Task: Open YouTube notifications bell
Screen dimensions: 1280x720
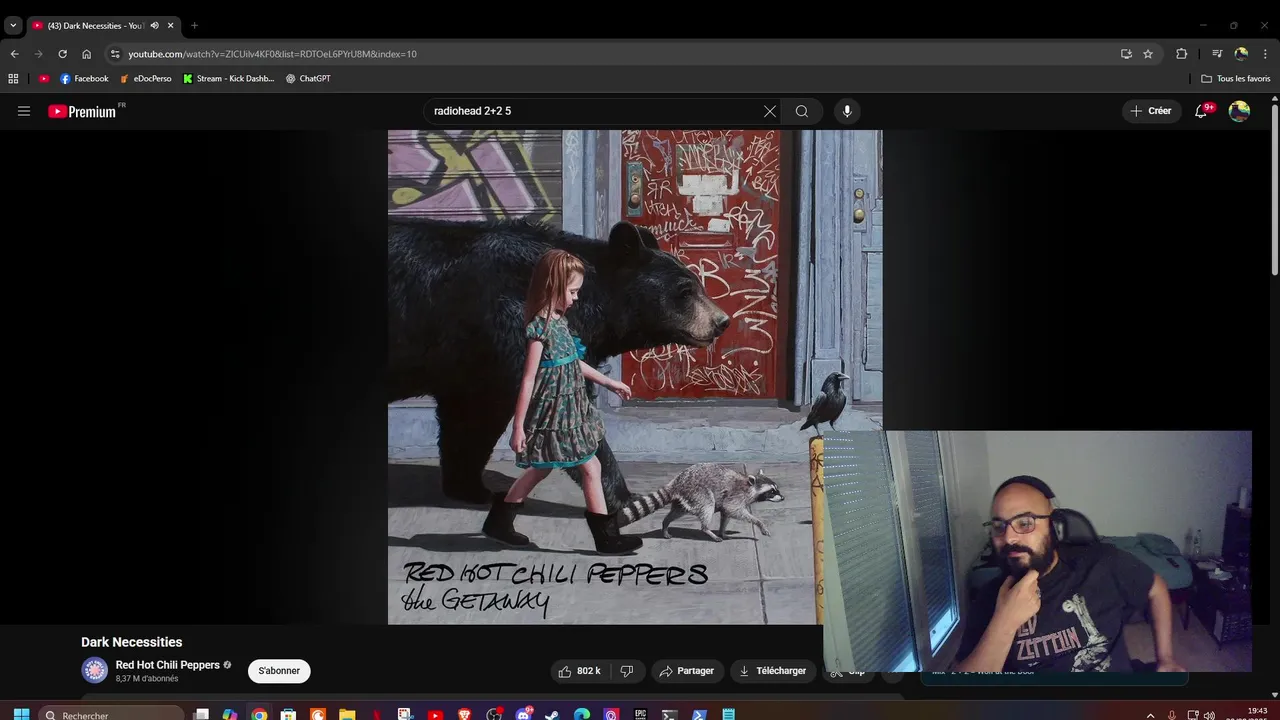Action: click(1201, 111)
